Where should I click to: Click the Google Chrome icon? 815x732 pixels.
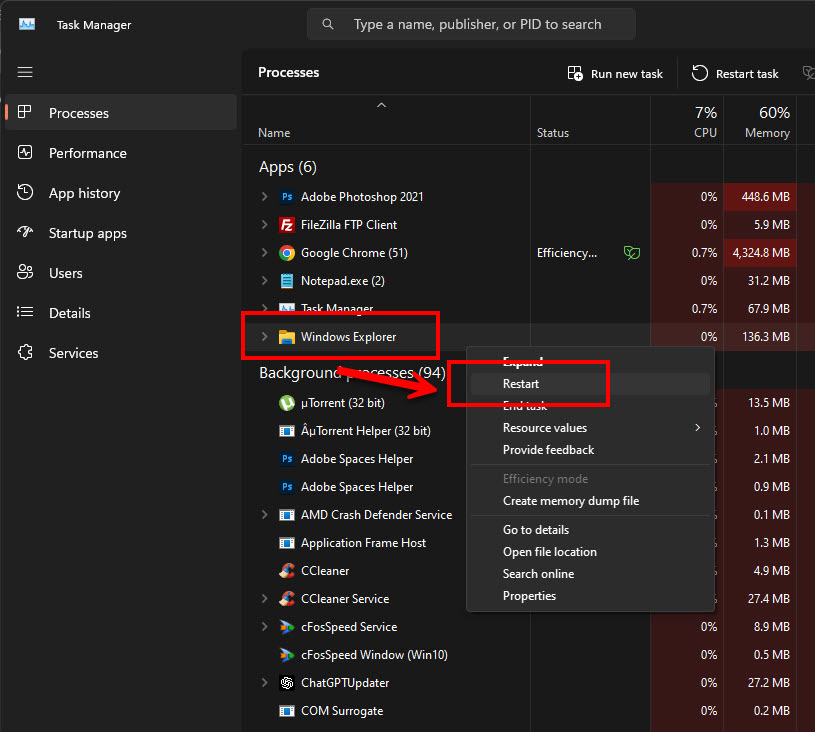(x=287, y=253)
